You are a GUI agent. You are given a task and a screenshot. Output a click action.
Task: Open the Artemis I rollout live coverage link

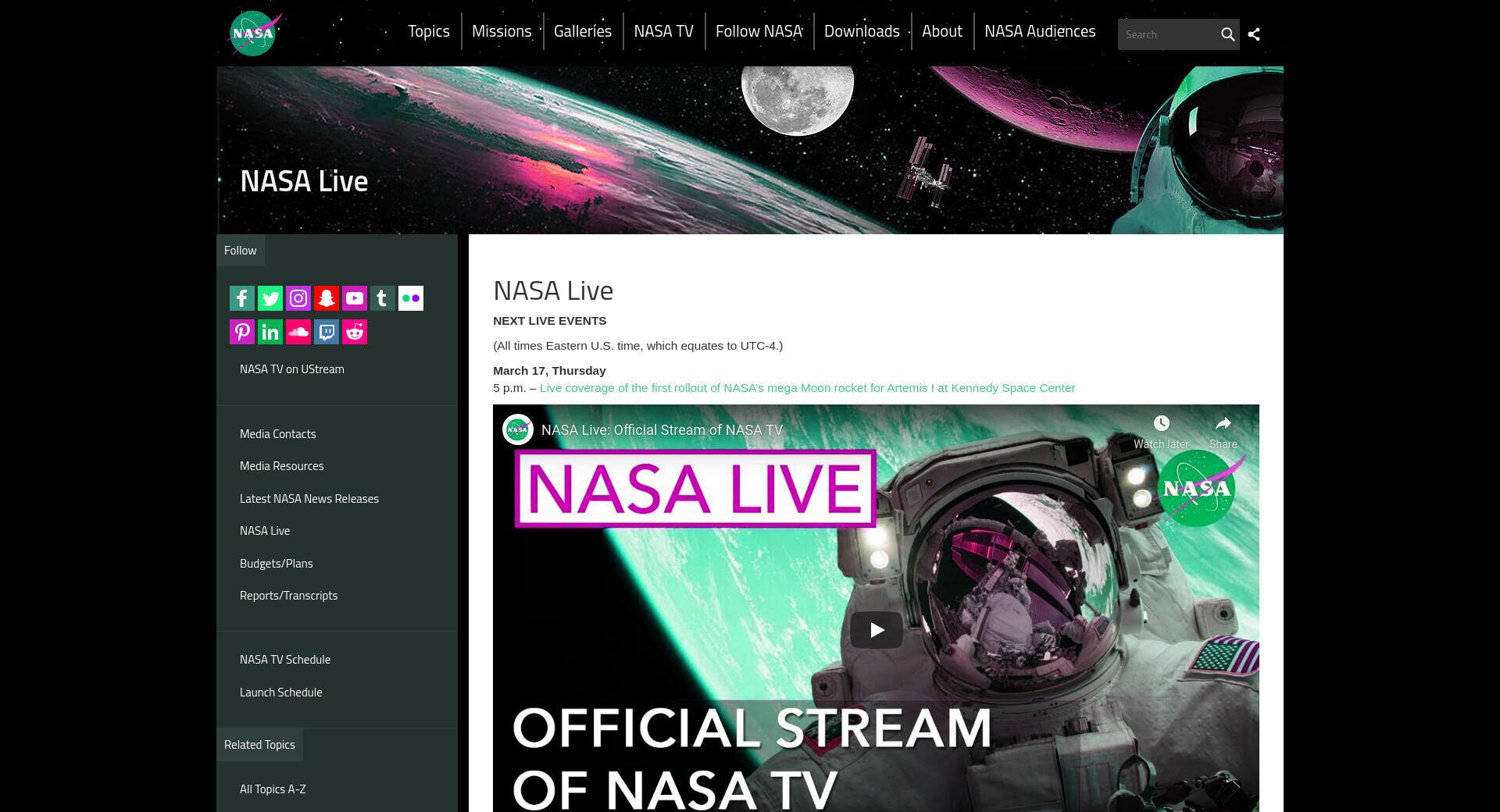(807, 388)
